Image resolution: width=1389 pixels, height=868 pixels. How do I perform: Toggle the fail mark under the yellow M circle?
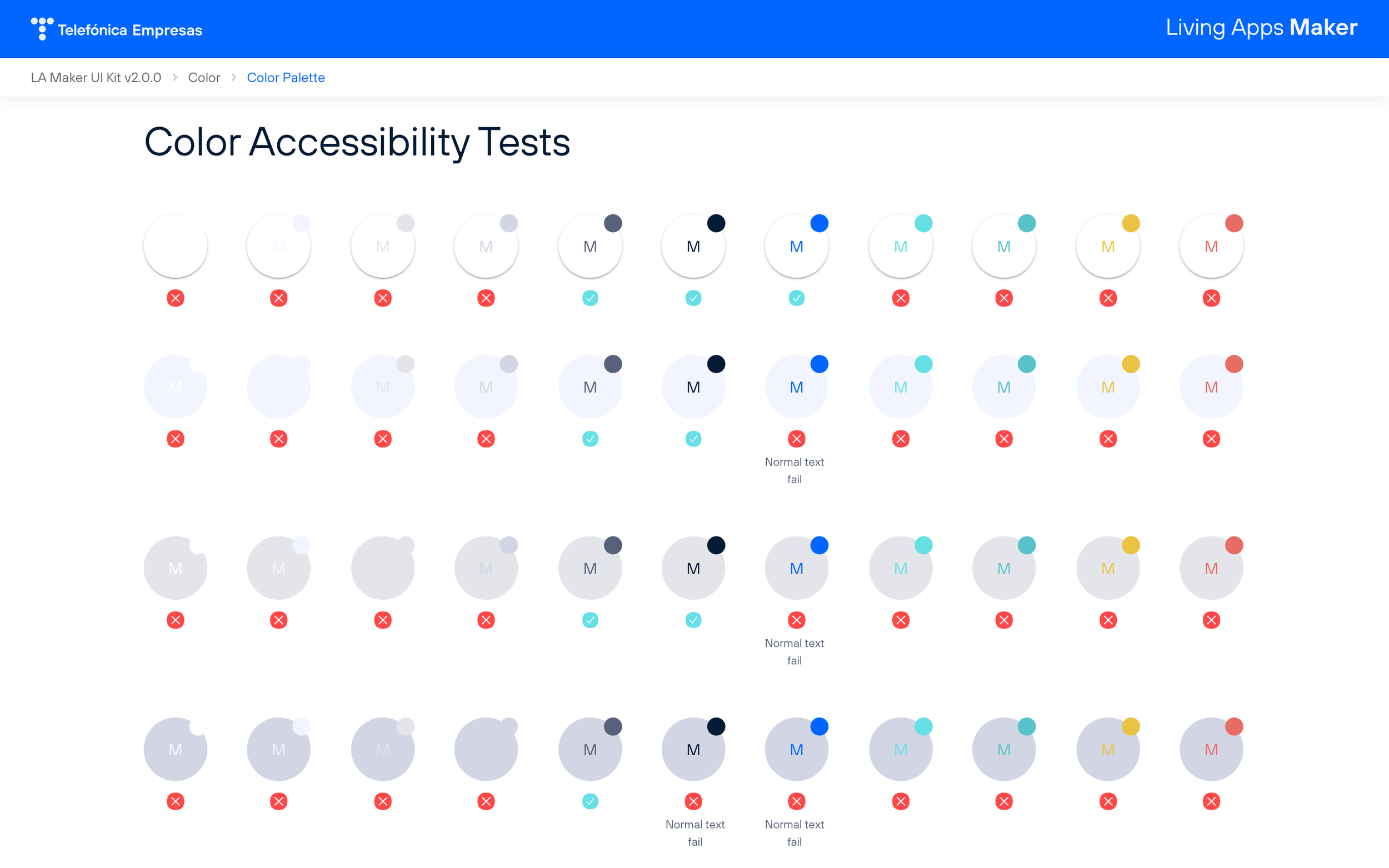(x=1108, y=298)
